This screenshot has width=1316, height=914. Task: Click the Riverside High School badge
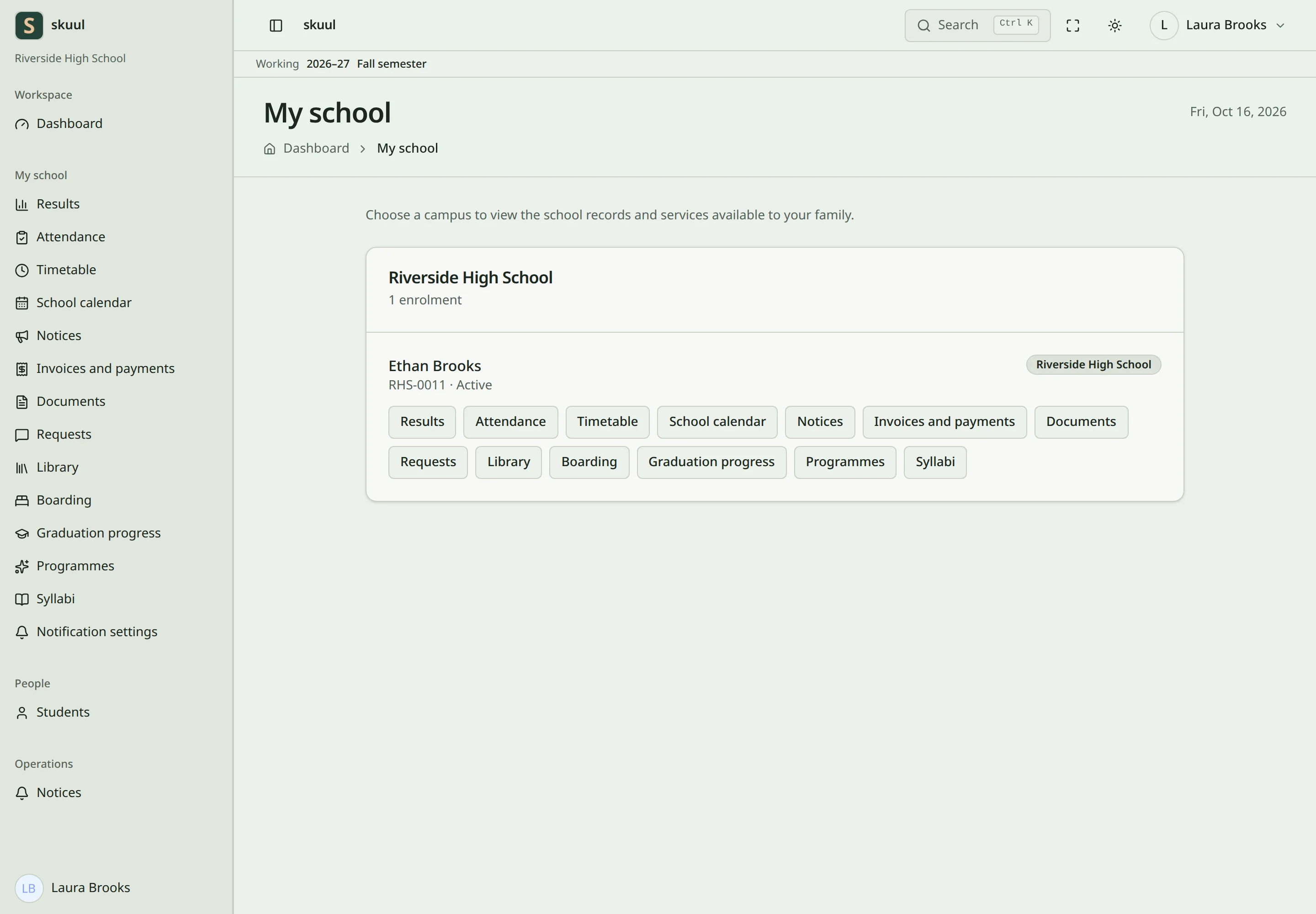point(1093,365)
